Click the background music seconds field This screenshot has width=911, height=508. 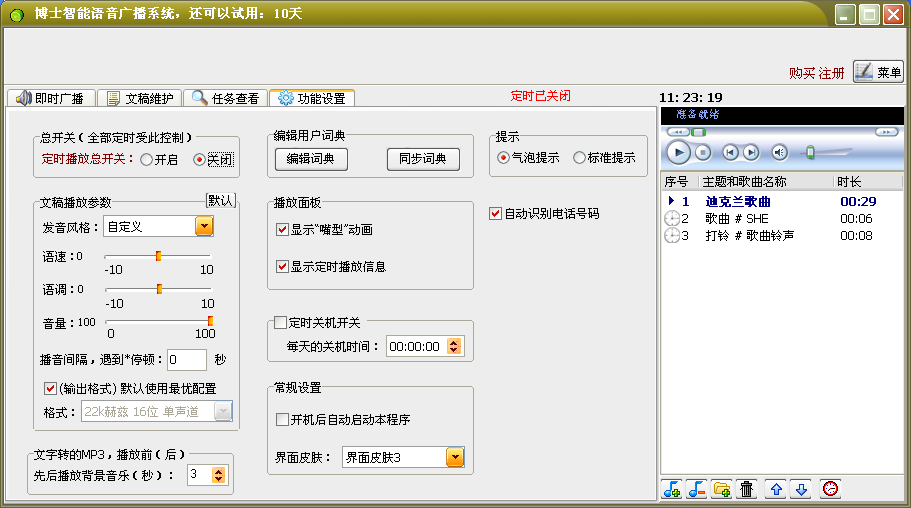[199, 475]
